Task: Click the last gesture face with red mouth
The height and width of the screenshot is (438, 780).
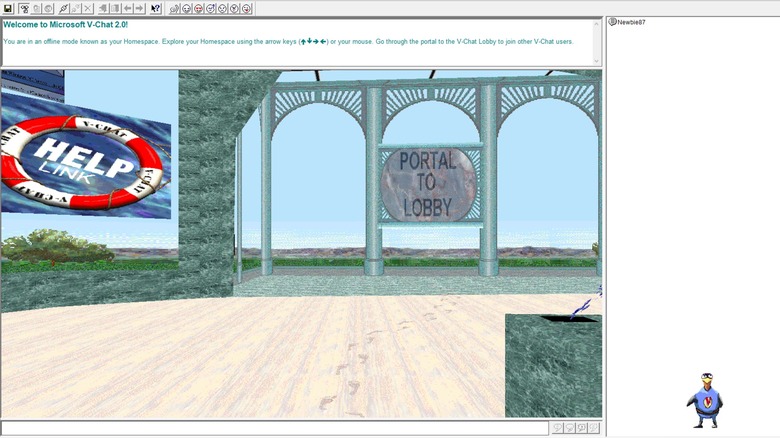Action: click(x=246, y=8)
